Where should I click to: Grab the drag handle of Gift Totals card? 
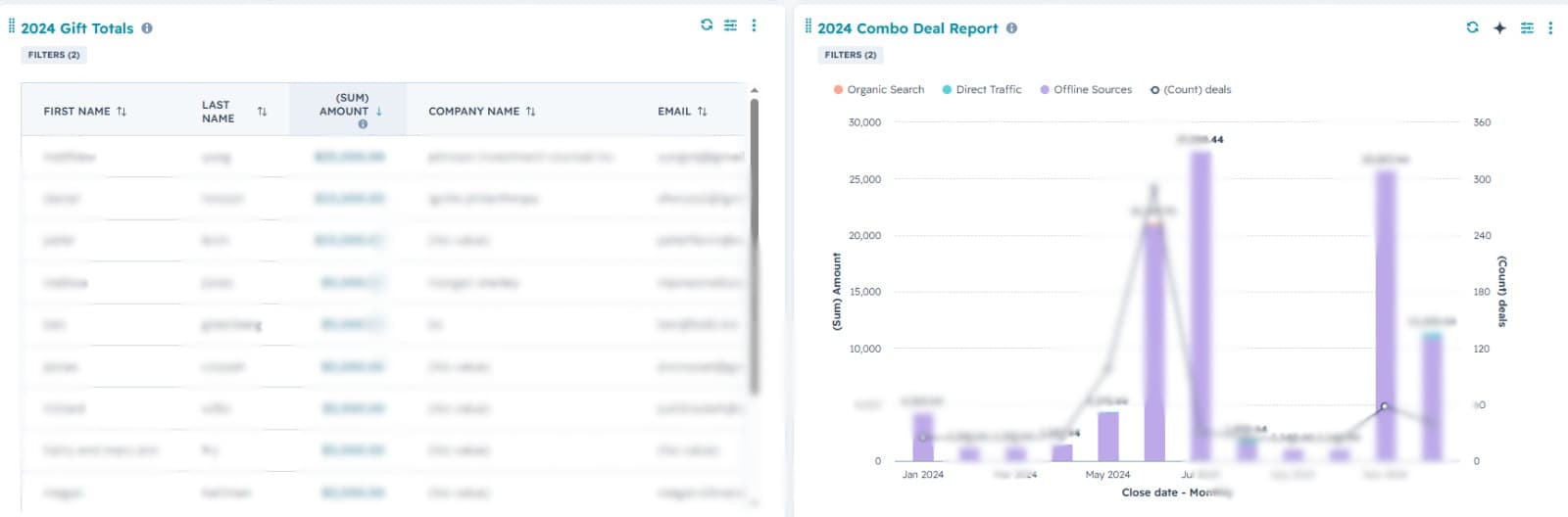pyautogui.click(x=12, y=26)
